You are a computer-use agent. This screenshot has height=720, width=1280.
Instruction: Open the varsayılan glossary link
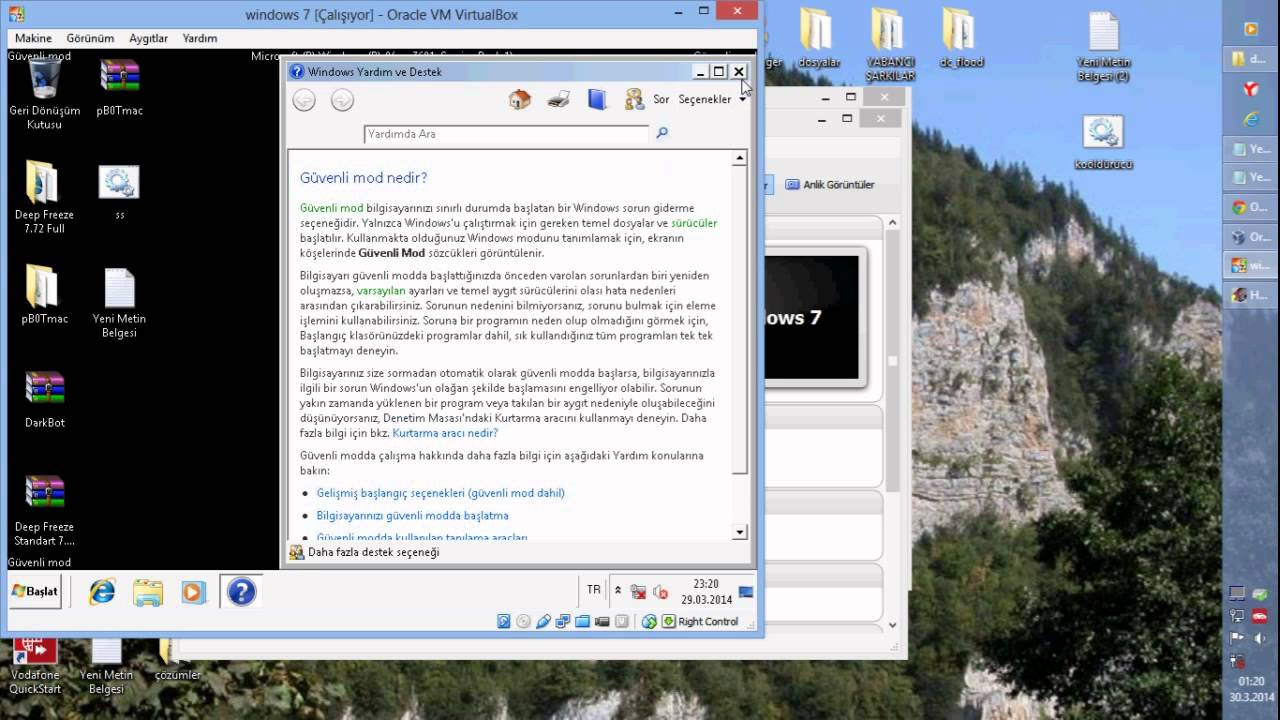[x=381, y=290]
